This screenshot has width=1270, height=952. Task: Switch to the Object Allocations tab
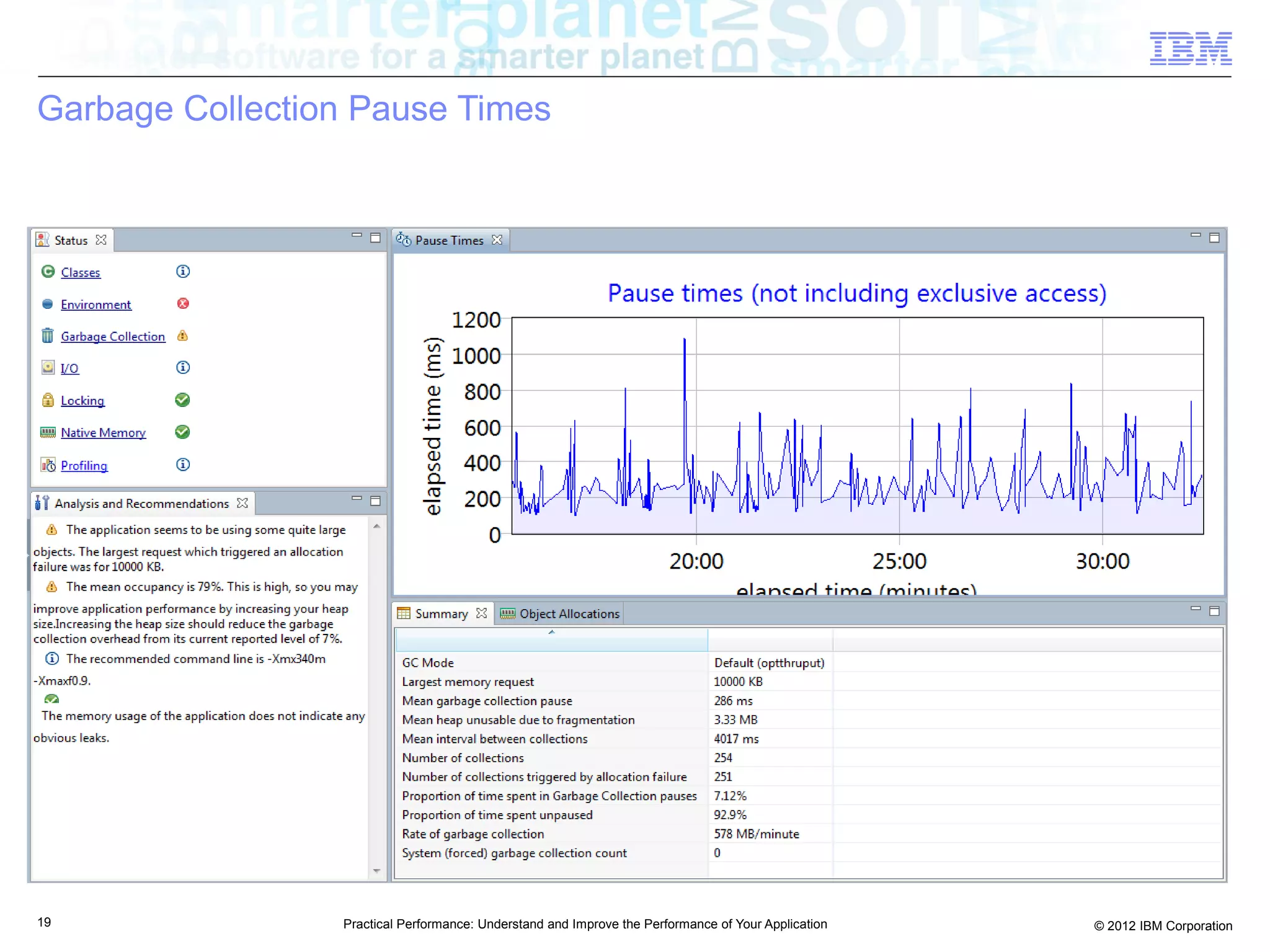tap(560, 613)
